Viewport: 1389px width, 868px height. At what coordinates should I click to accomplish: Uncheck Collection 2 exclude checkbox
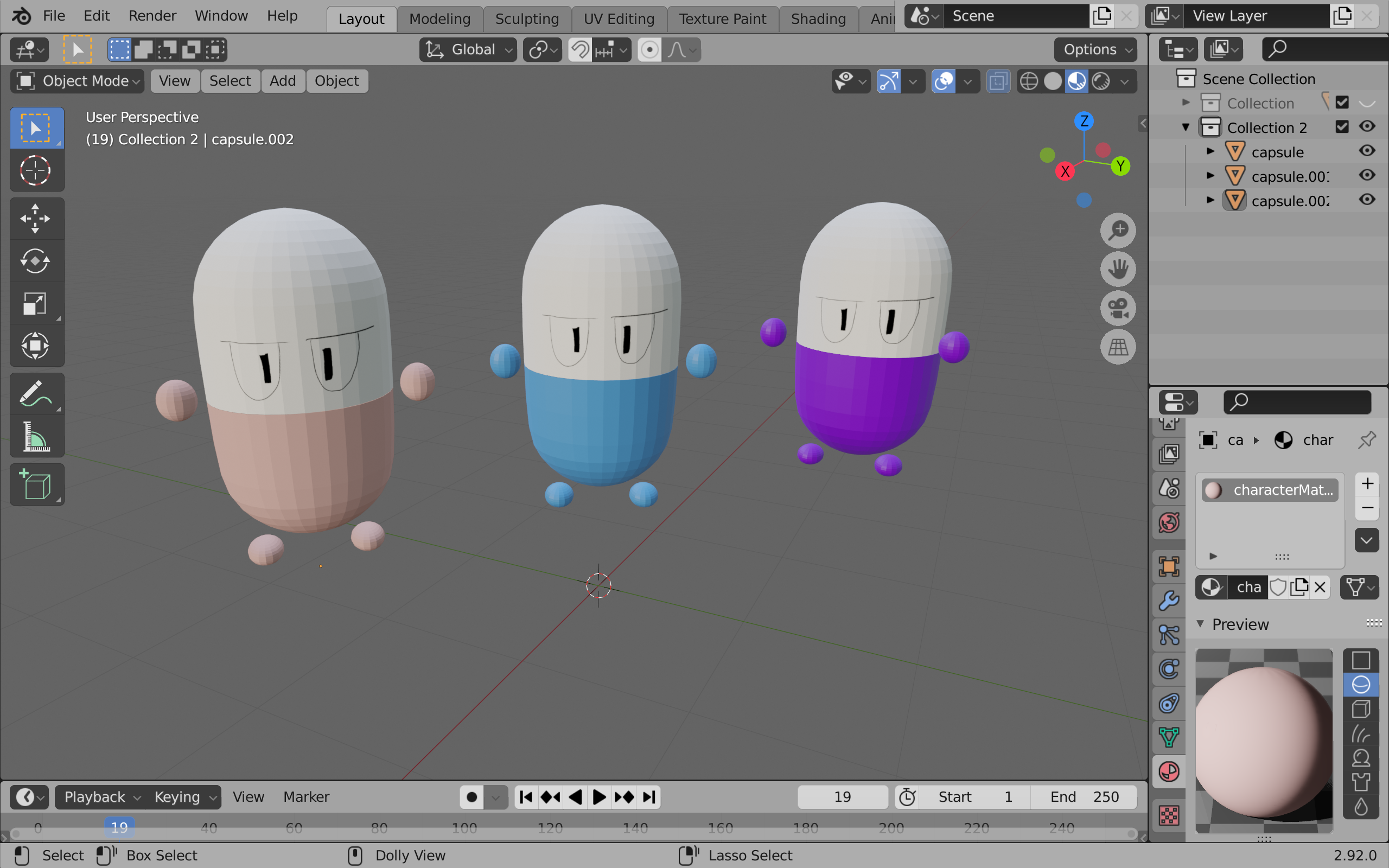(x=1341, y=127)
